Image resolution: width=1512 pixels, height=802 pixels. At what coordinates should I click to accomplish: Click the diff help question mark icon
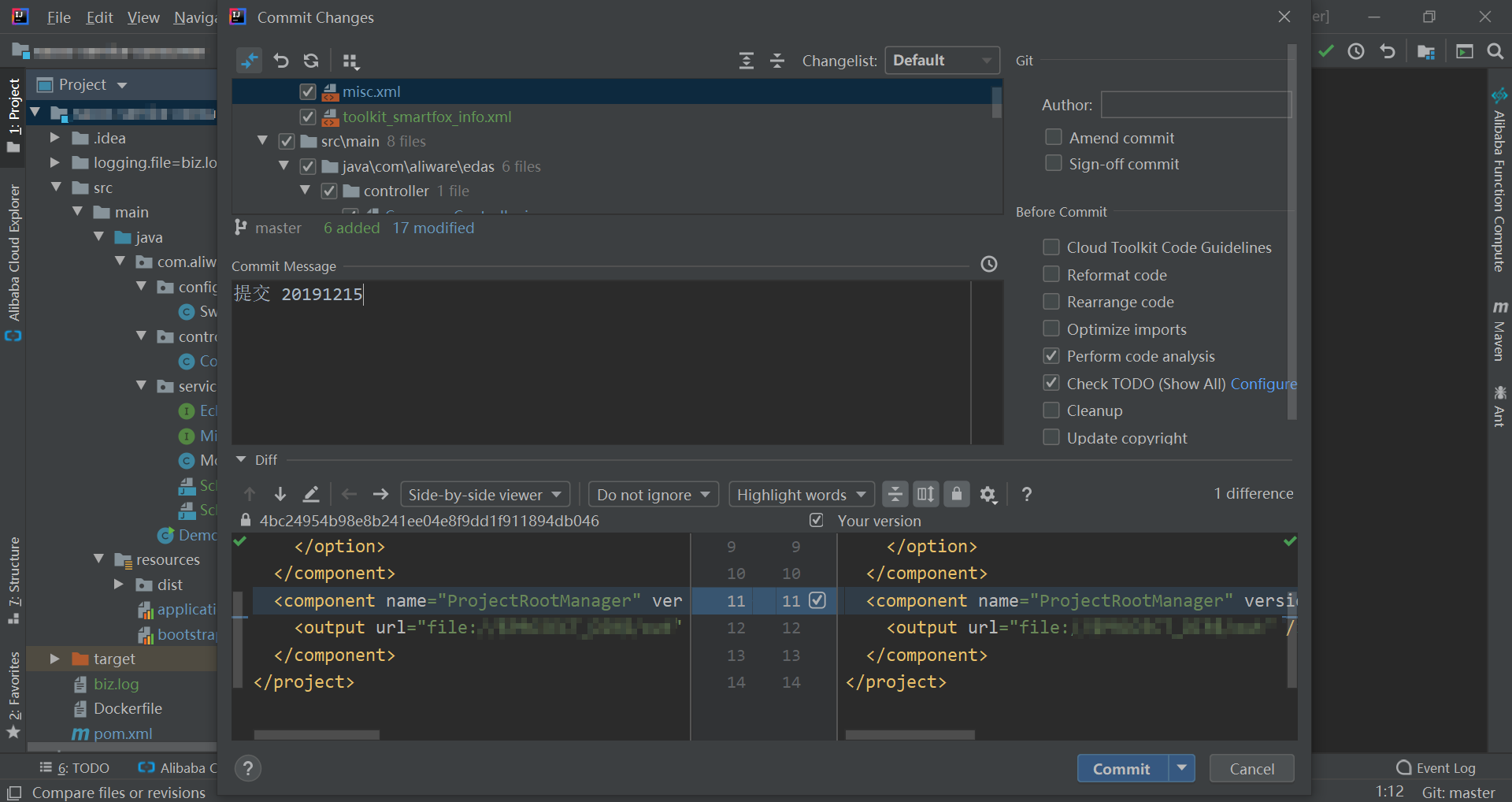(x=1026, y=494)
